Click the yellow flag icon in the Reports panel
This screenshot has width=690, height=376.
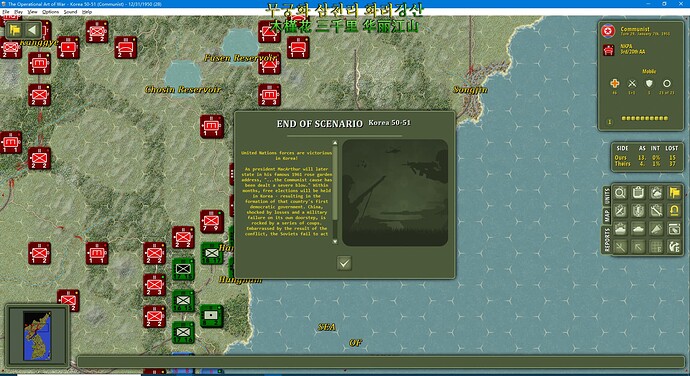(674, 193)
